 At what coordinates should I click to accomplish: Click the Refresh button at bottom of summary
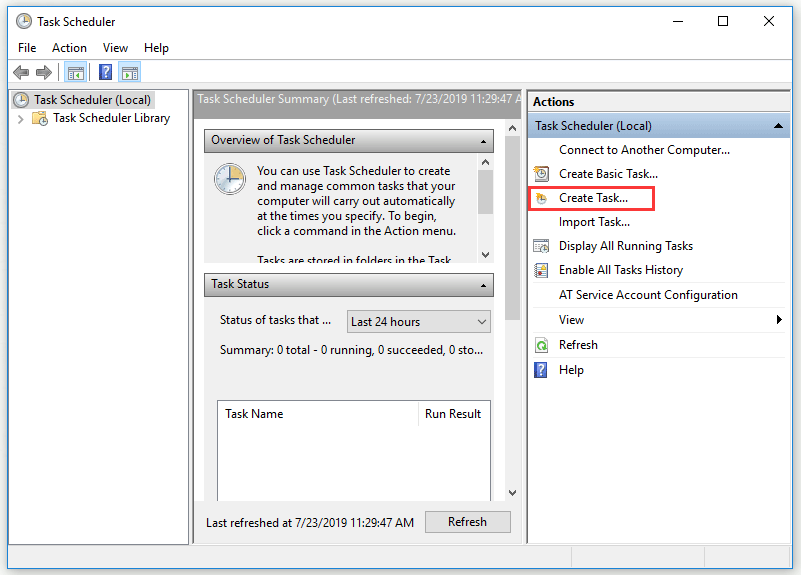click(467, 522)
